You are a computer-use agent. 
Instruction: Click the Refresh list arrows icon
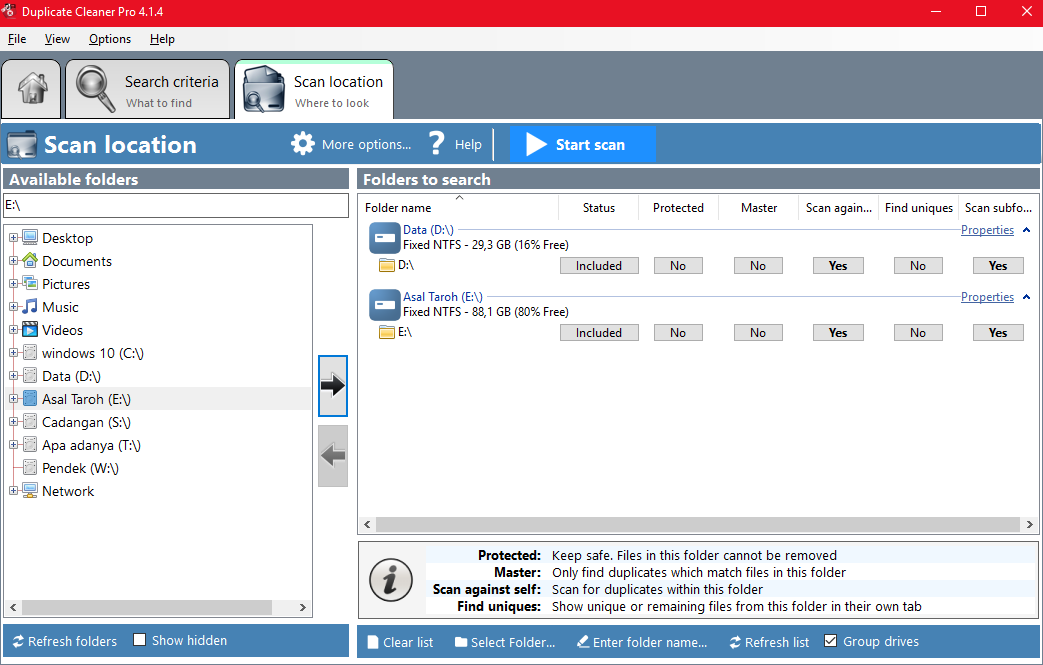(x=735, y=642)
